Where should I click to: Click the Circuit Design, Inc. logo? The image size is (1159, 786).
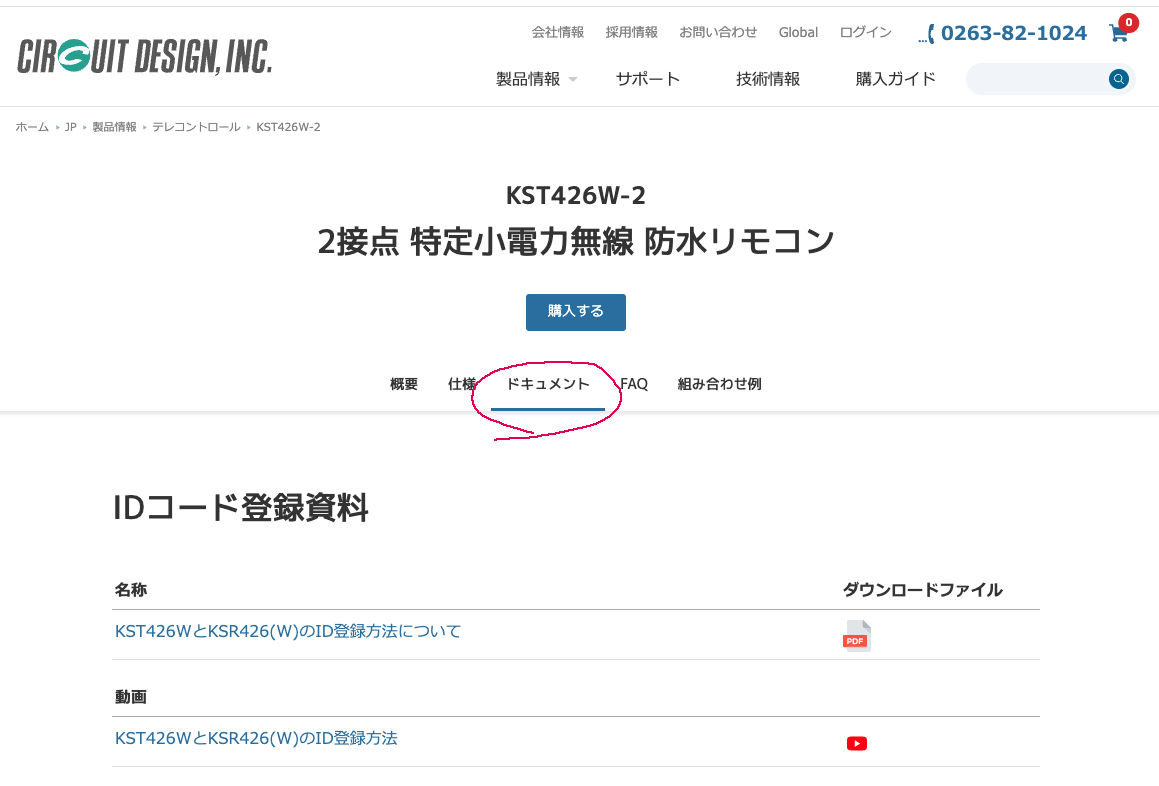[145, 57]
